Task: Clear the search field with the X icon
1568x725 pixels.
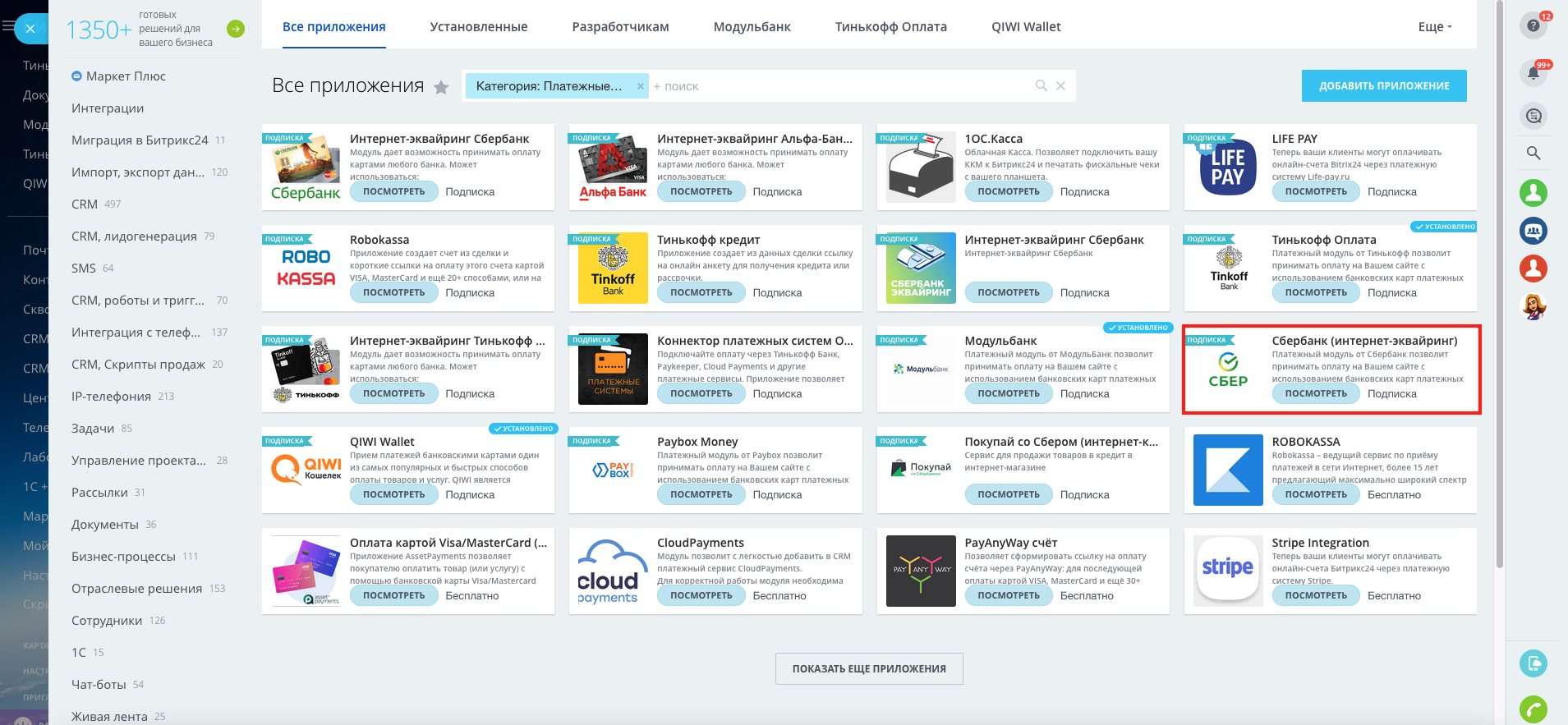Action: click(x=1060, y=85)
